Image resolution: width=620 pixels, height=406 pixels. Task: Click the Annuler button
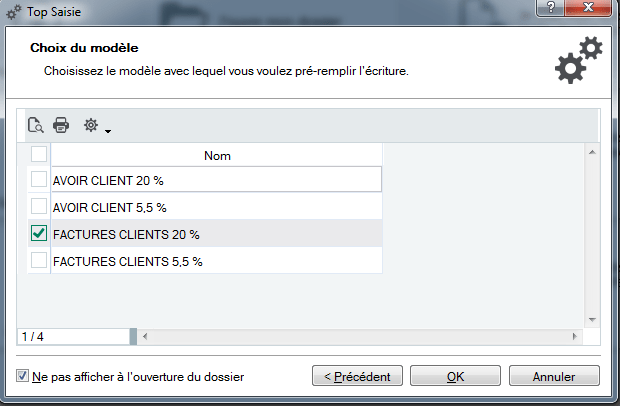click(554, 376)
